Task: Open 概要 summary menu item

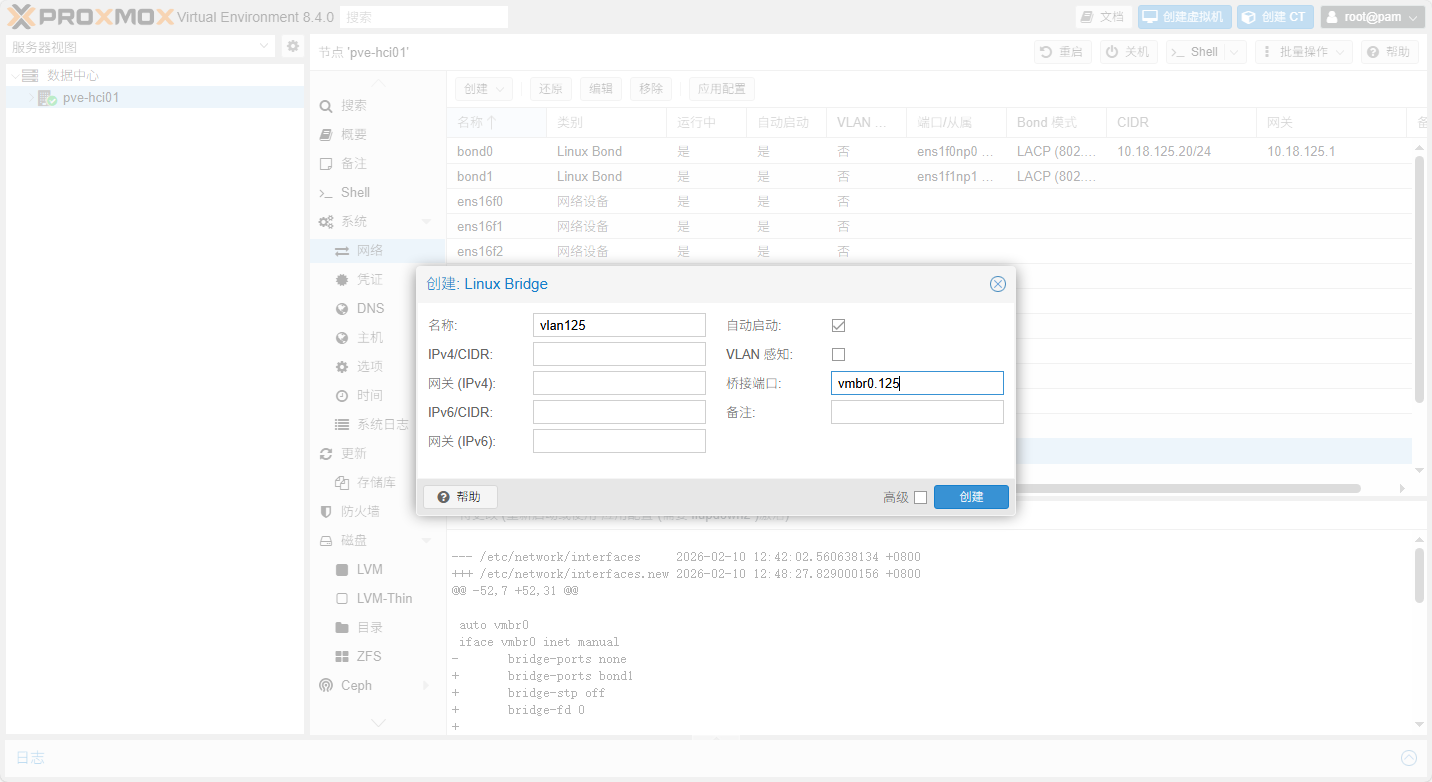Action: pyautogui.click(x=376, y=134)
